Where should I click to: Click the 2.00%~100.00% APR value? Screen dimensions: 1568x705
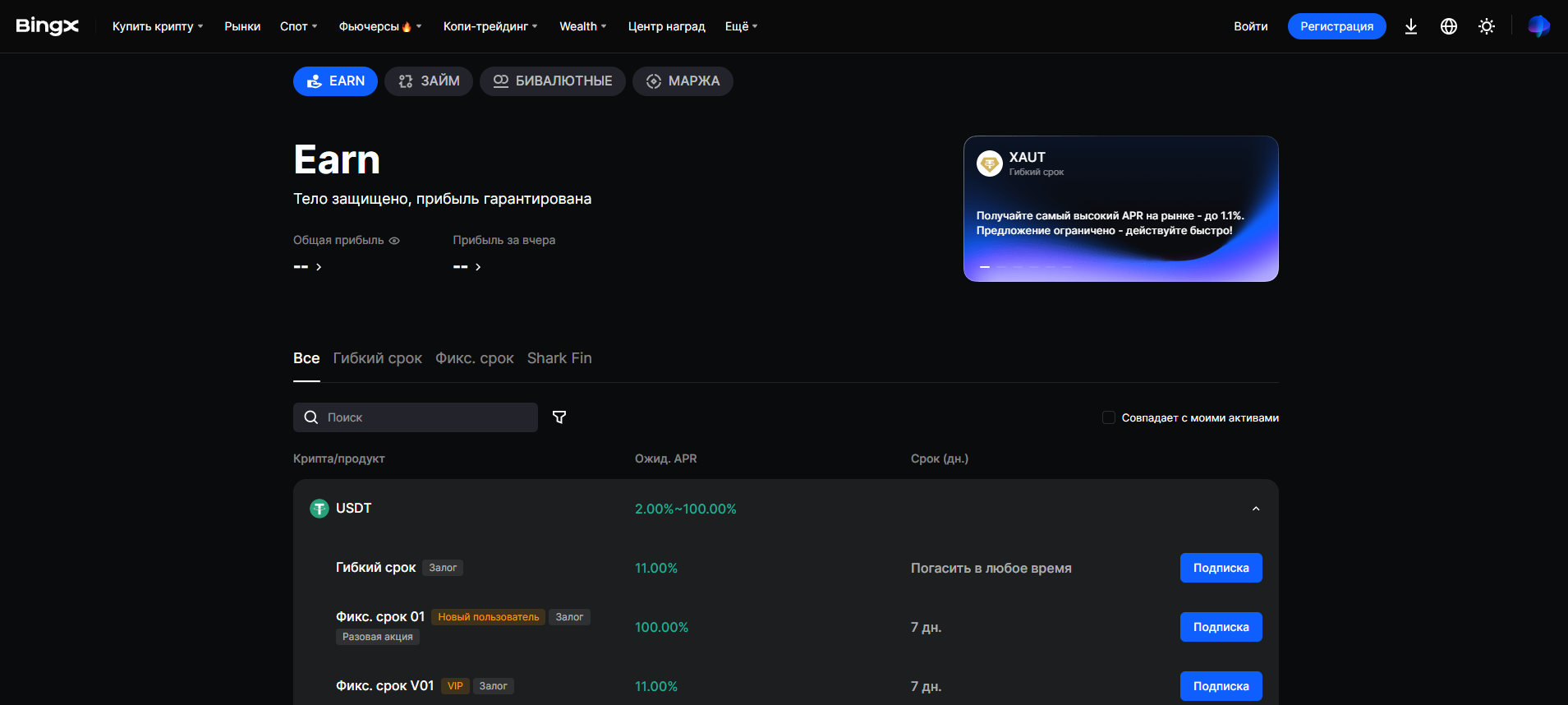pos(686,509)
